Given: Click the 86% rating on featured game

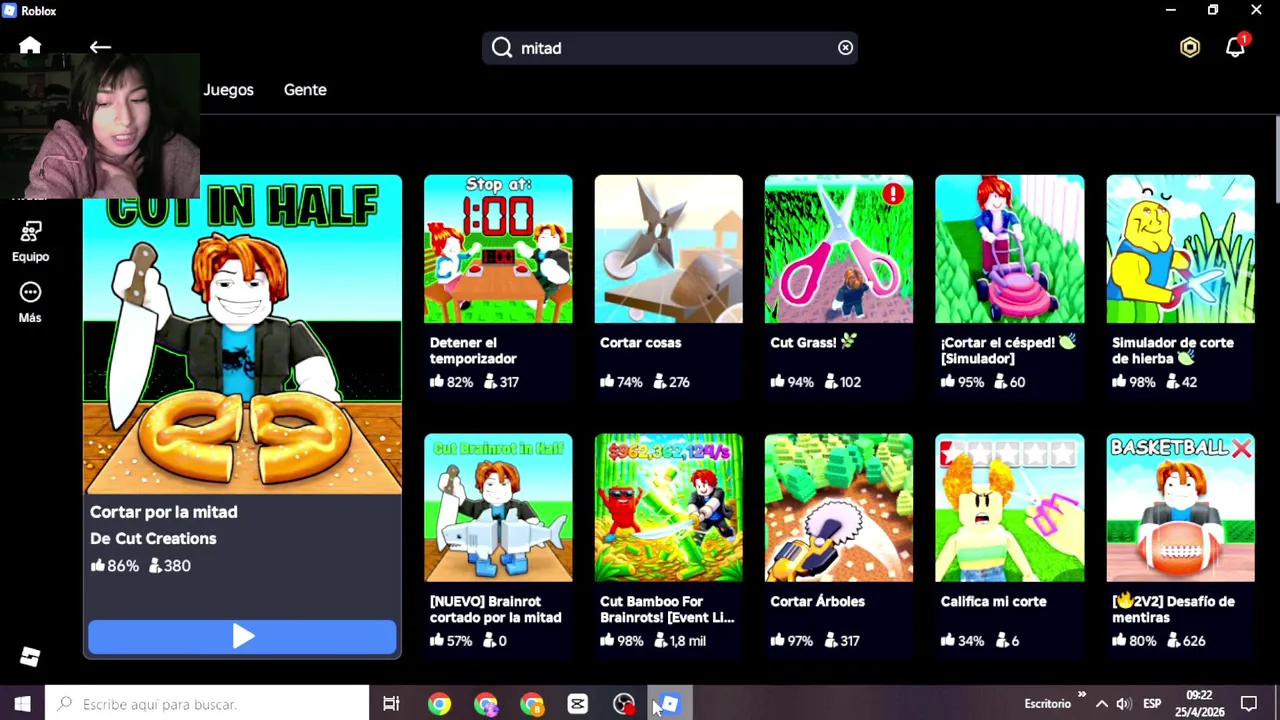Looking at the screenshot, I should point(114,566).
